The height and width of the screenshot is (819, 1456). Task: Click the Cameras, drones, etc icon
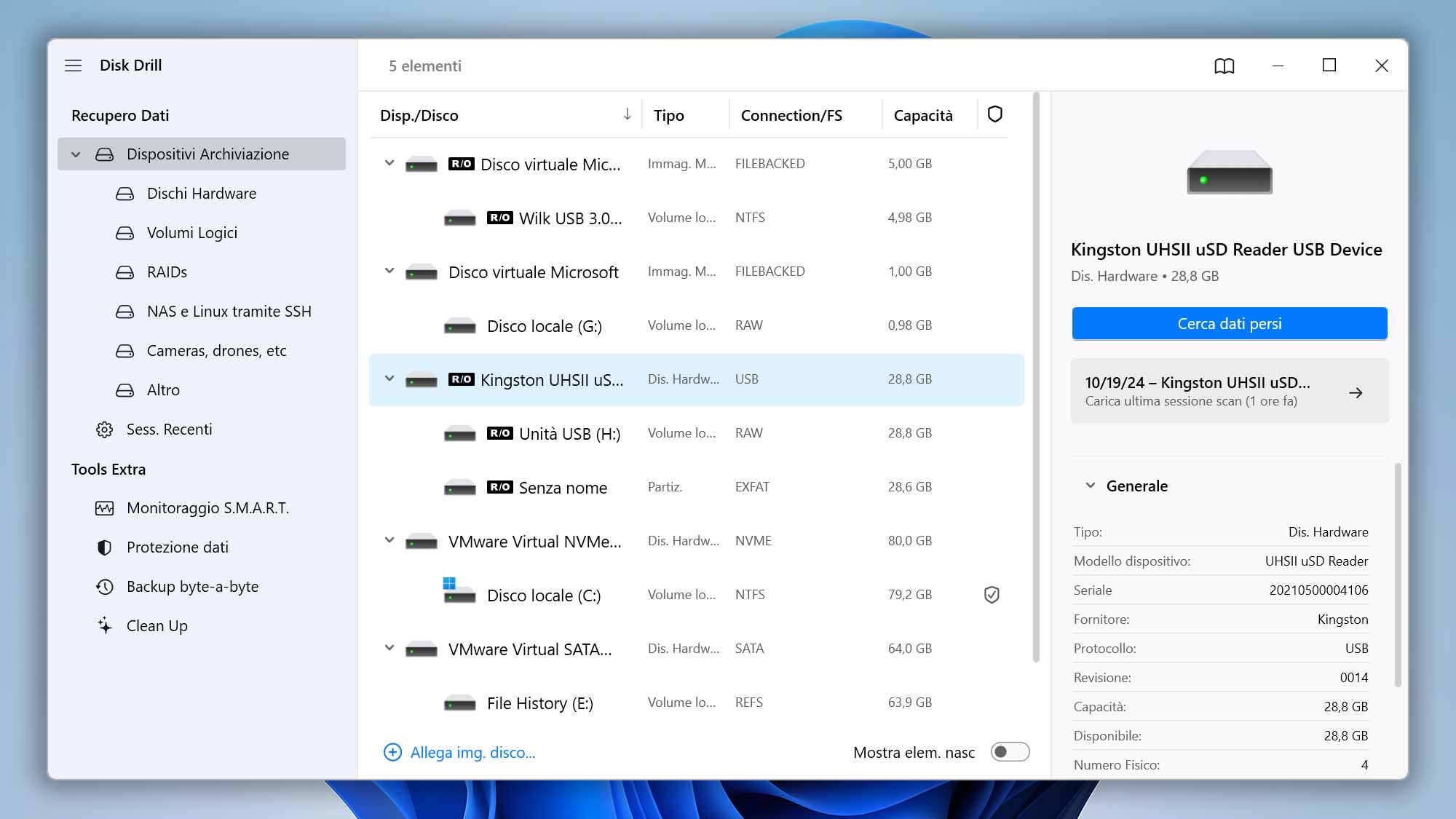pos(123,350)
